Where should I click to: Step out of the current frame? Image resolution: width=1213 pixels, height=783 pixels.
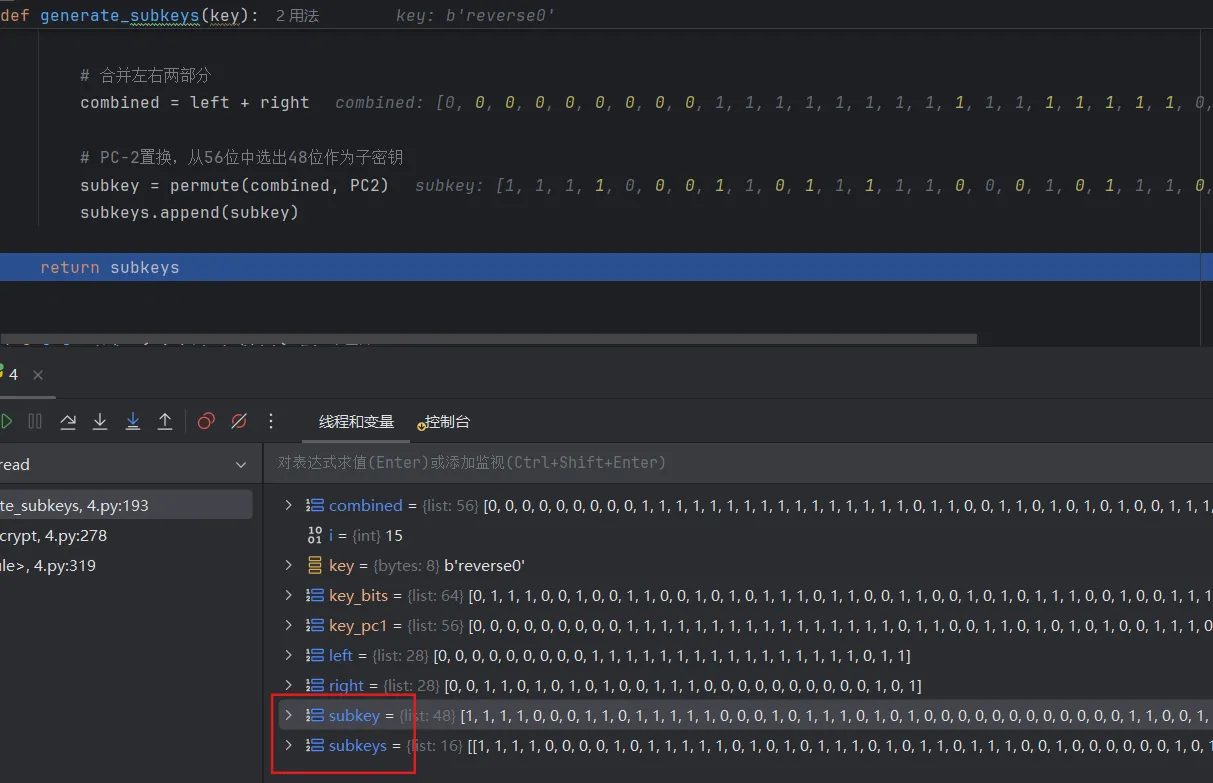(166, 421)
